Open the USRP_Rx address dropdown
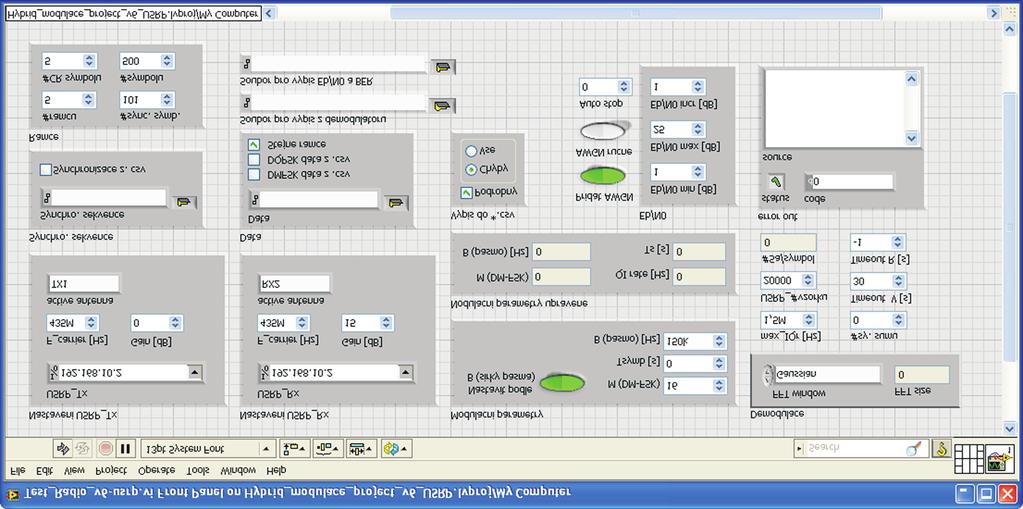 point(405,373)
